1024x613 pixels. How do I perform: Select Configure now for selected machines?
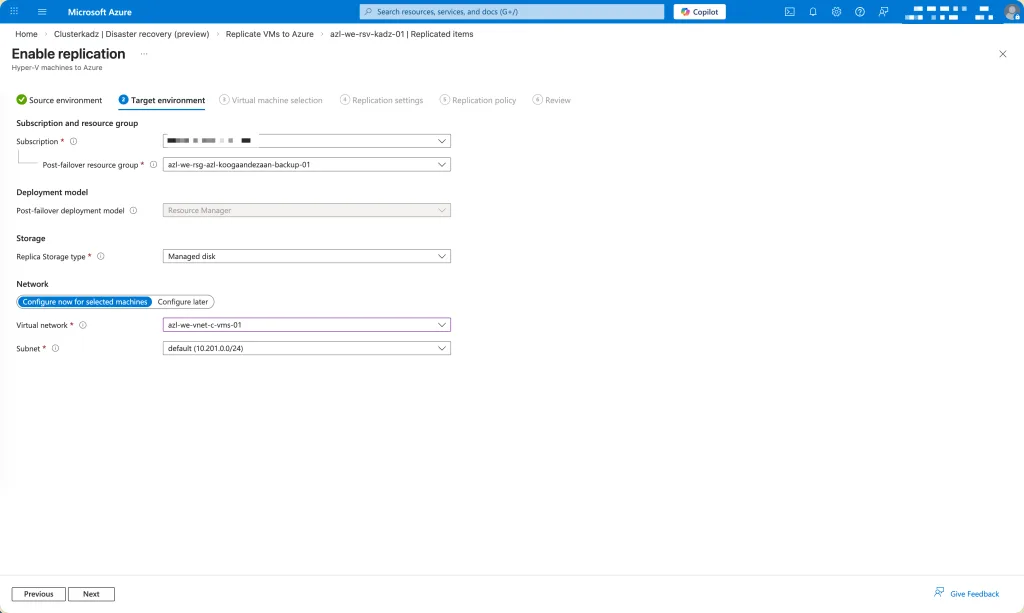pyautogui.click(x=85, y=302)
